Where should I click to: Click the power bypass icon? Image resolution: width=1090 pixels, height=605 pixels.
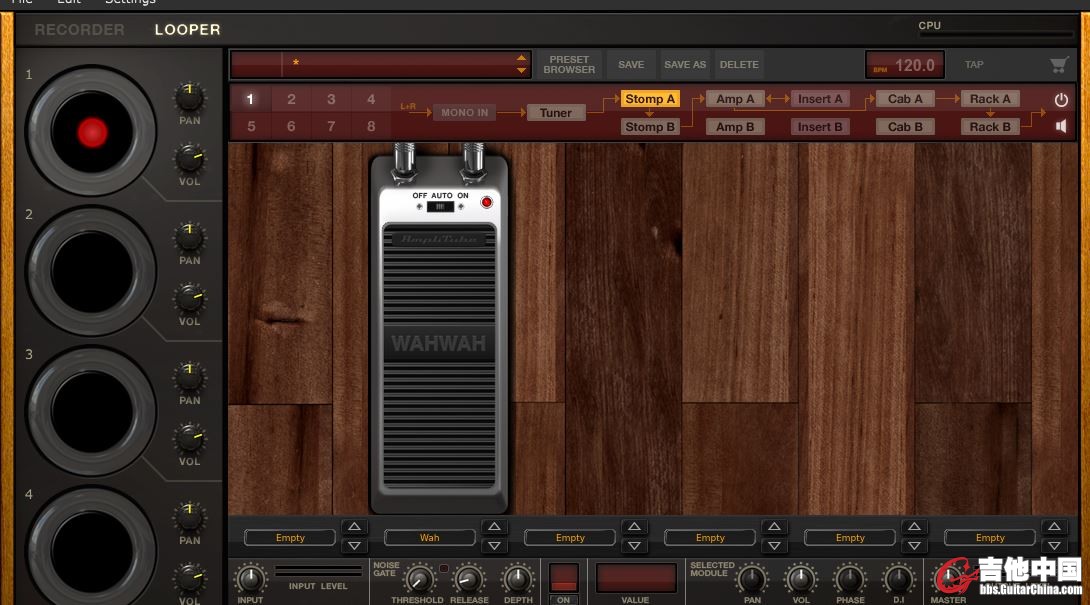[x=1061, y=100]
